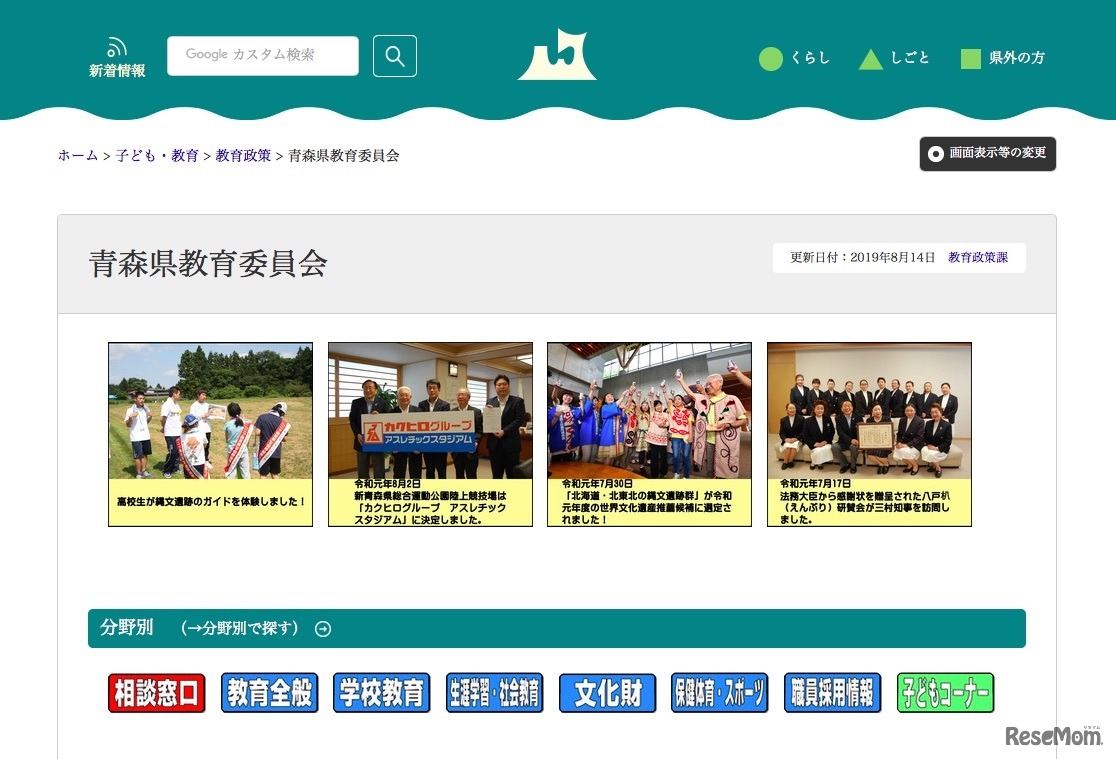The width and height of the screenshot is (1116, 759).
Task: Select the 文化財 category banner
Action: (x=607, y=692)
